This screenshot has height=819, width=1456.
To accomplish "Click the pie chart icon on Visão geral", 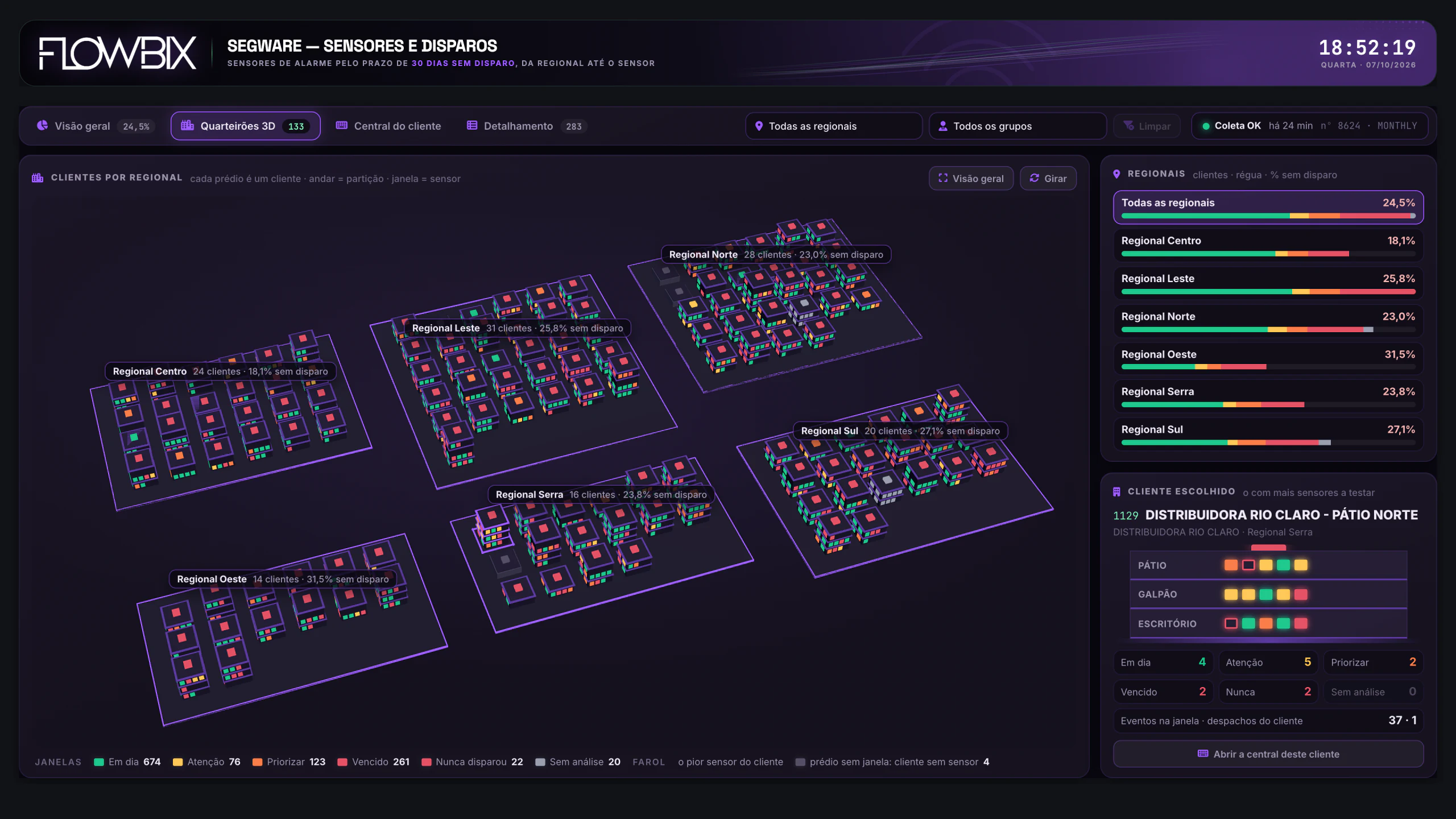I will (x=42, y=125).
